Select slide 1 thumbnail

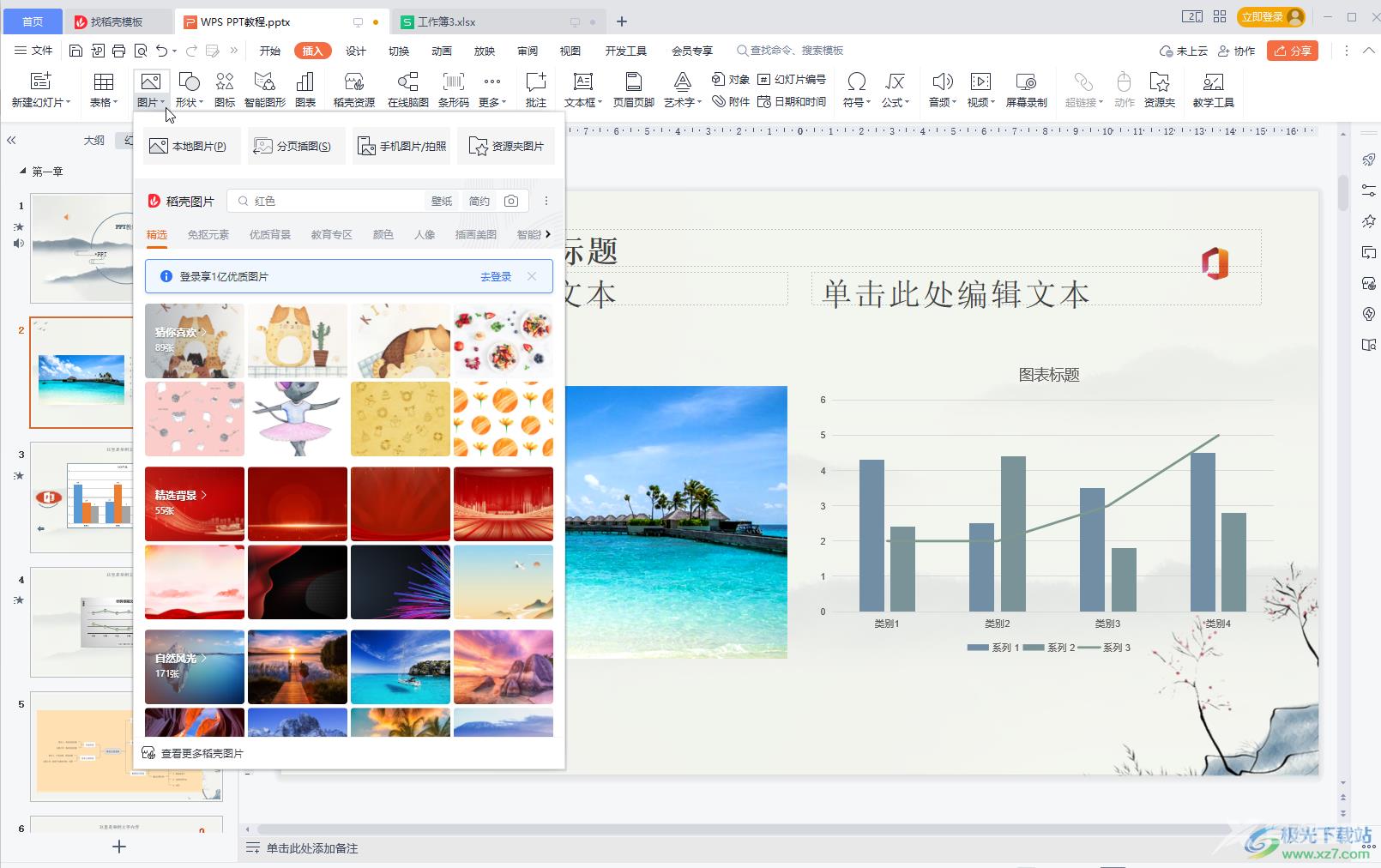point(82,248)
